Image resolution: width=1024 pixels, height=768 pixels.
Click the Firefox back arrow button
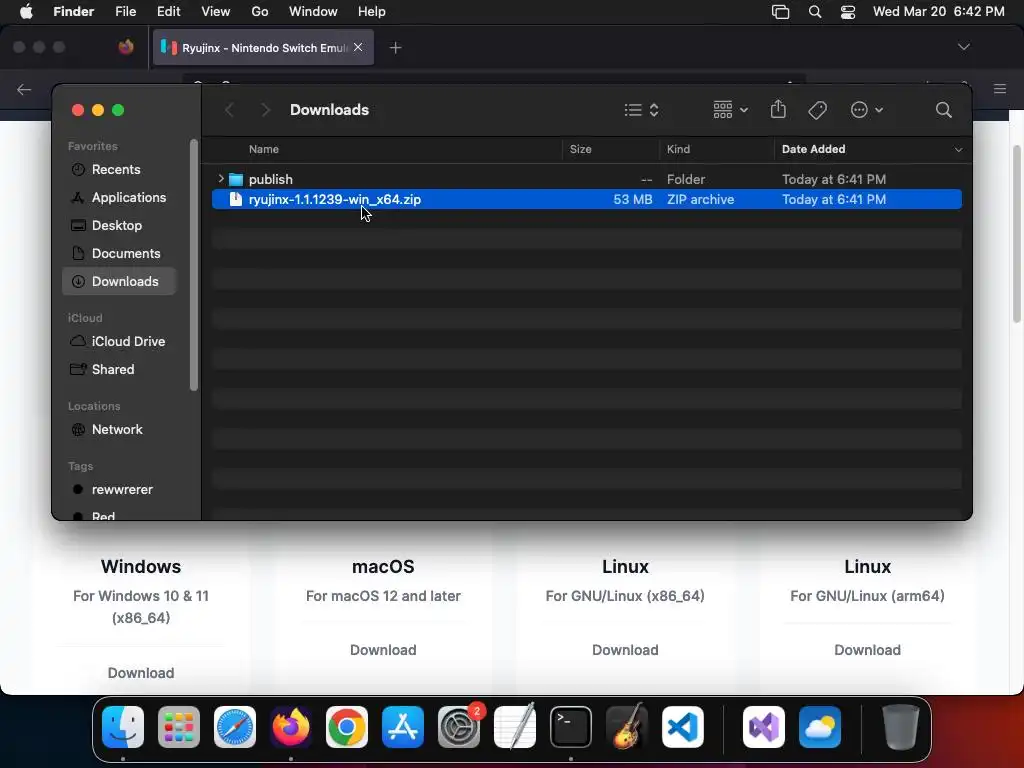[x=24, y=89]
